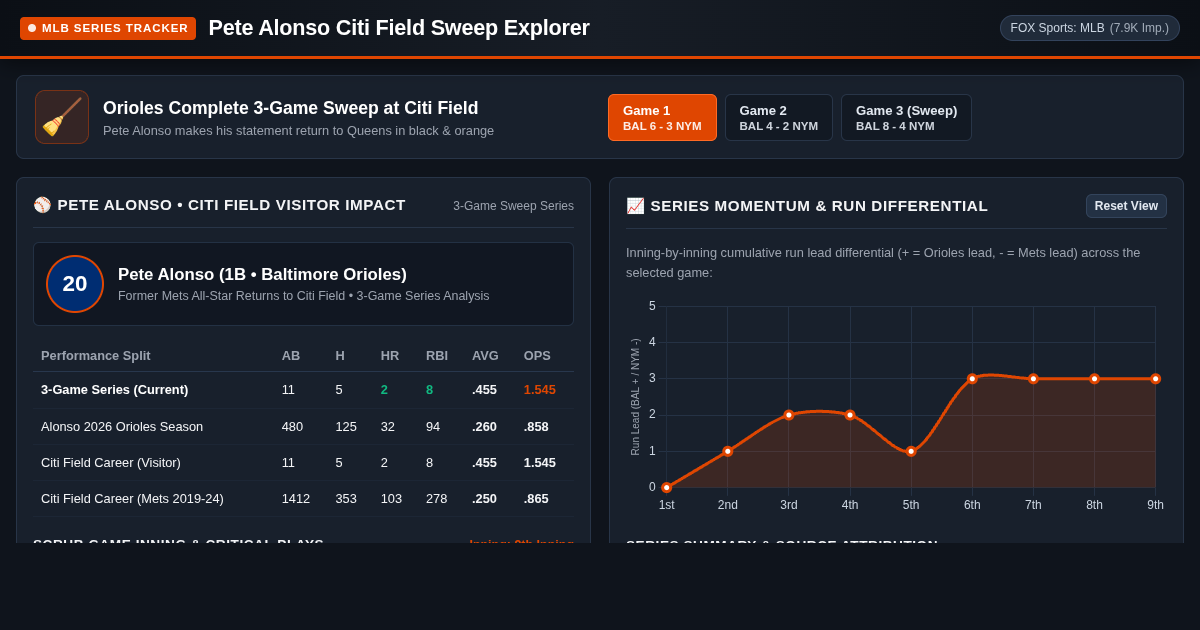Click the '3-Game Series (Current)' row label

(x=114, y=390)
